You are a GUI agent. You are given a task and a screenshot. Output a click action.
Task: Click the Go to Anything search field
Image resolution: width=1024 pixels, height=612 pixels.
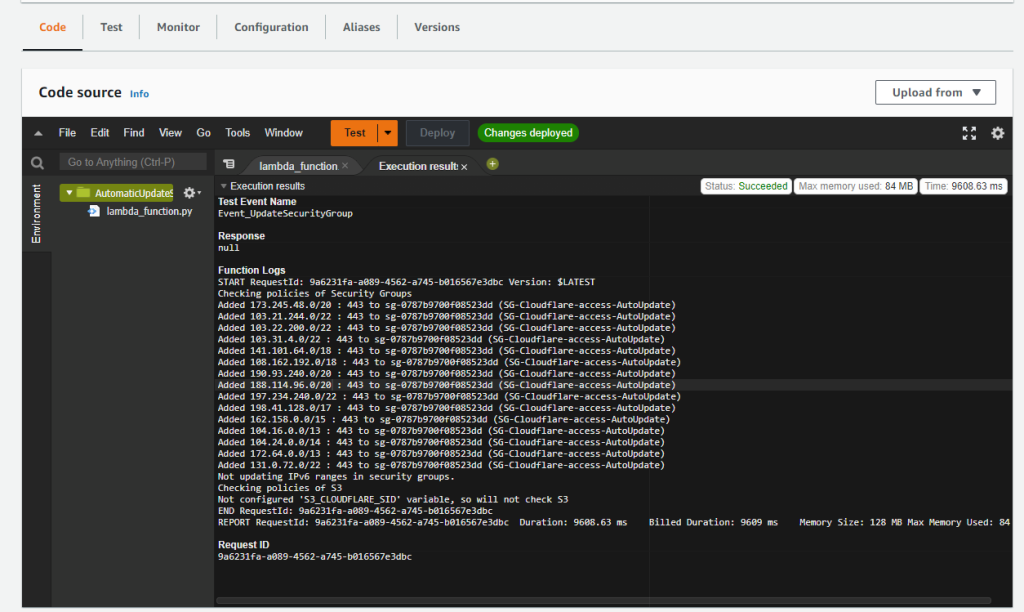pos(132,162)
